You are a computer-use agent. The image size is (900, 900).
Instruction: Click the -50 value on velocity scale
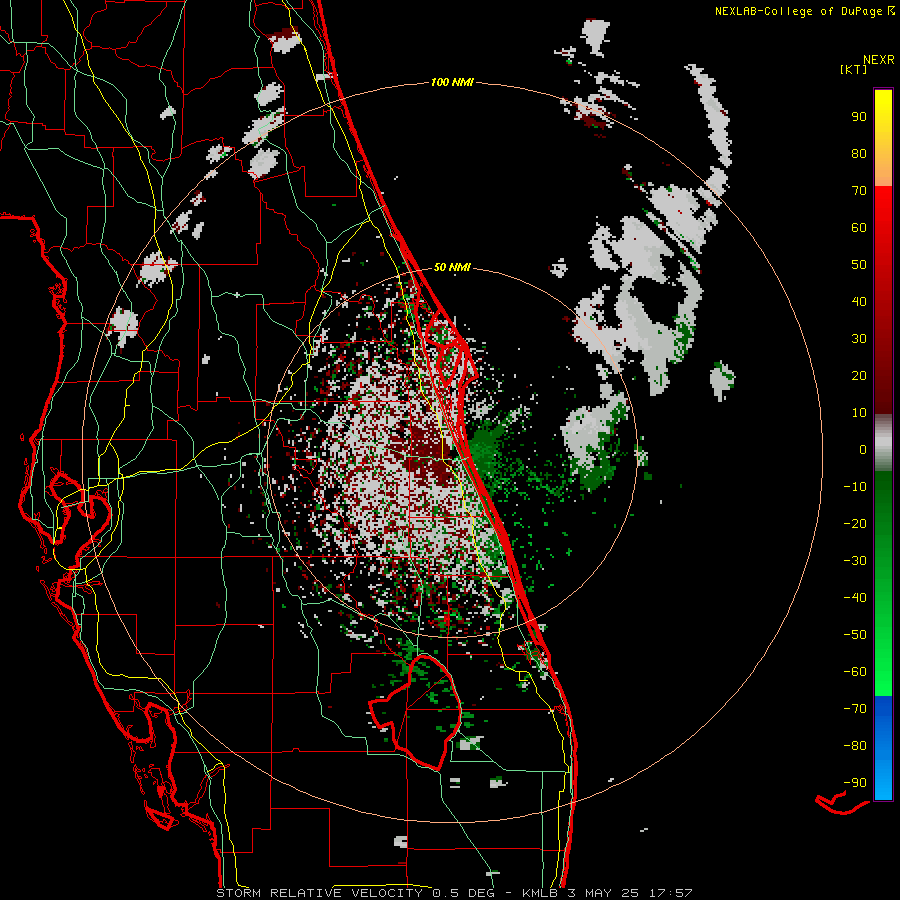pyautogui.click(x=855, y=635)
